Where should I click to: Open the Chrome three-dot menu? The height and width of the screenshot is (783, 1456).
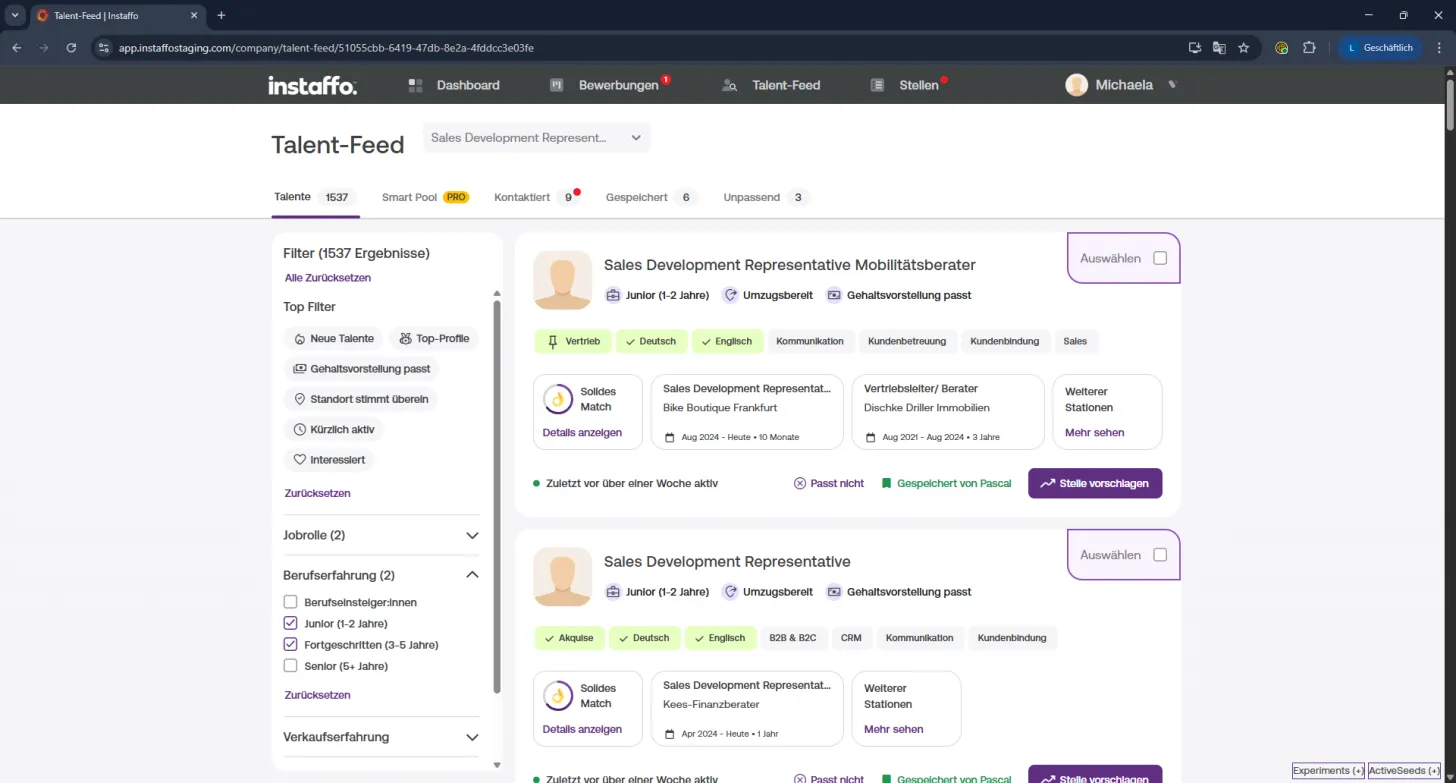coord(1437,47)
